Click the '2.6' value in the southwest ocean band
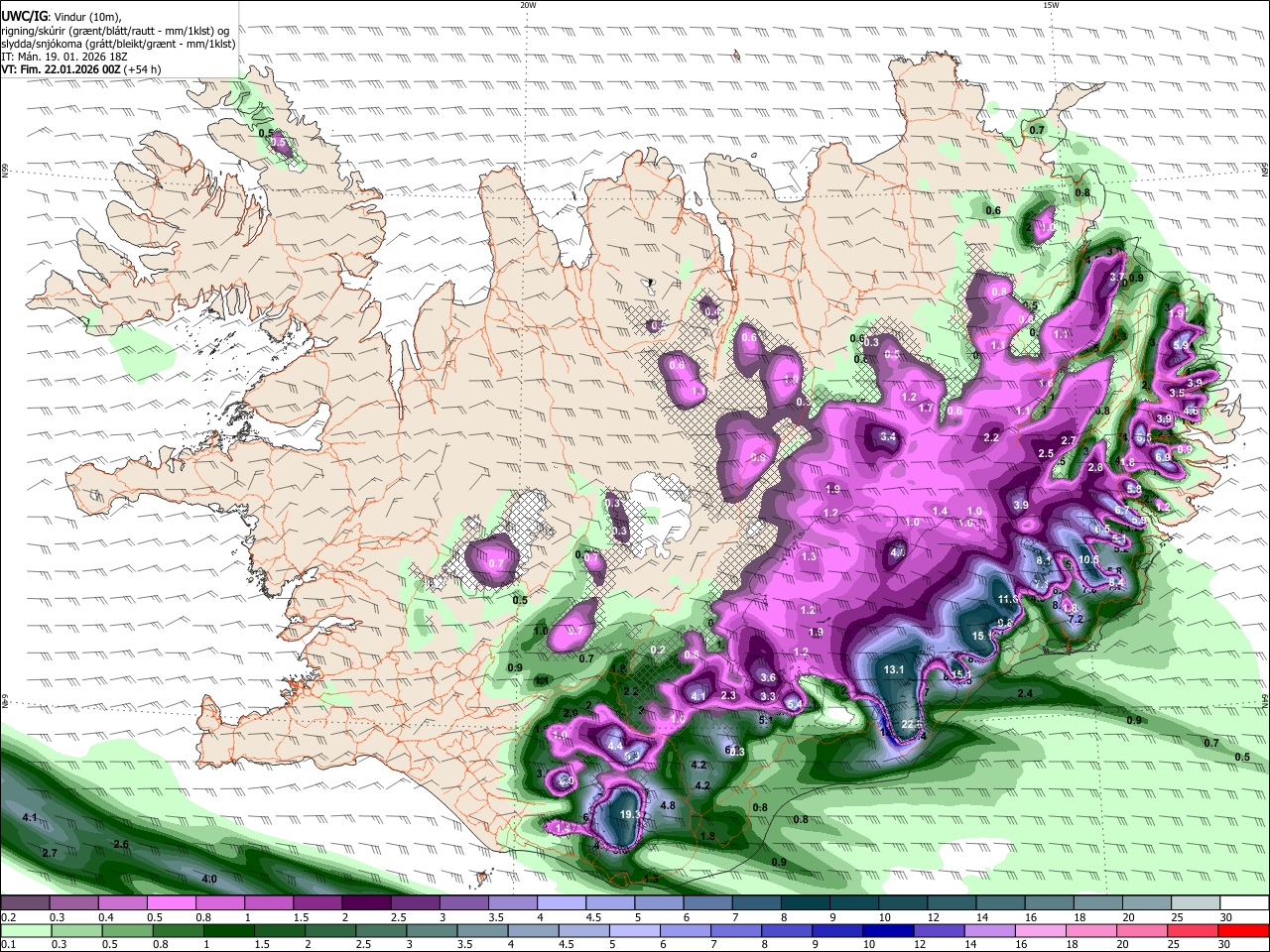The image size is (1270, 952). click(x=121, y=844)
